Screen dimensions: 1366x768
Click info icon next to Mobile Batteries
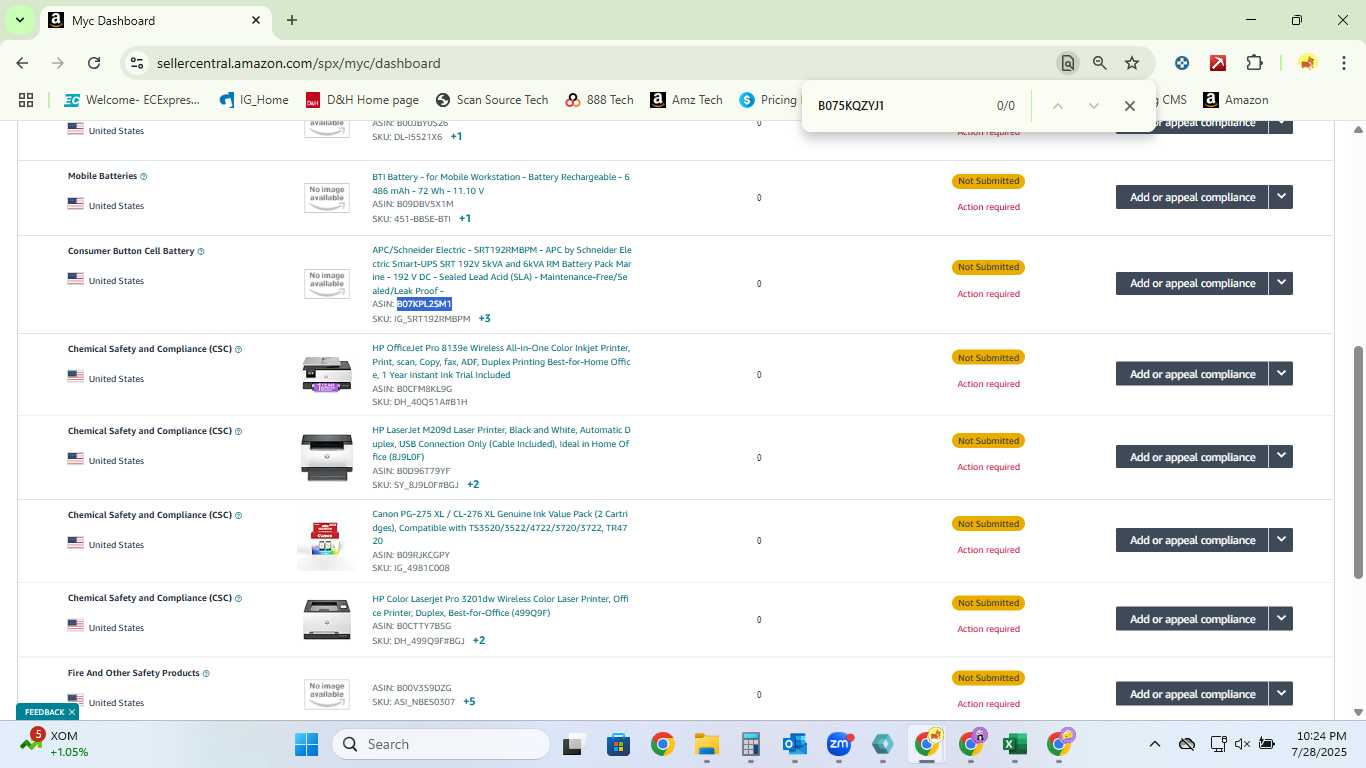coord(144,177)
